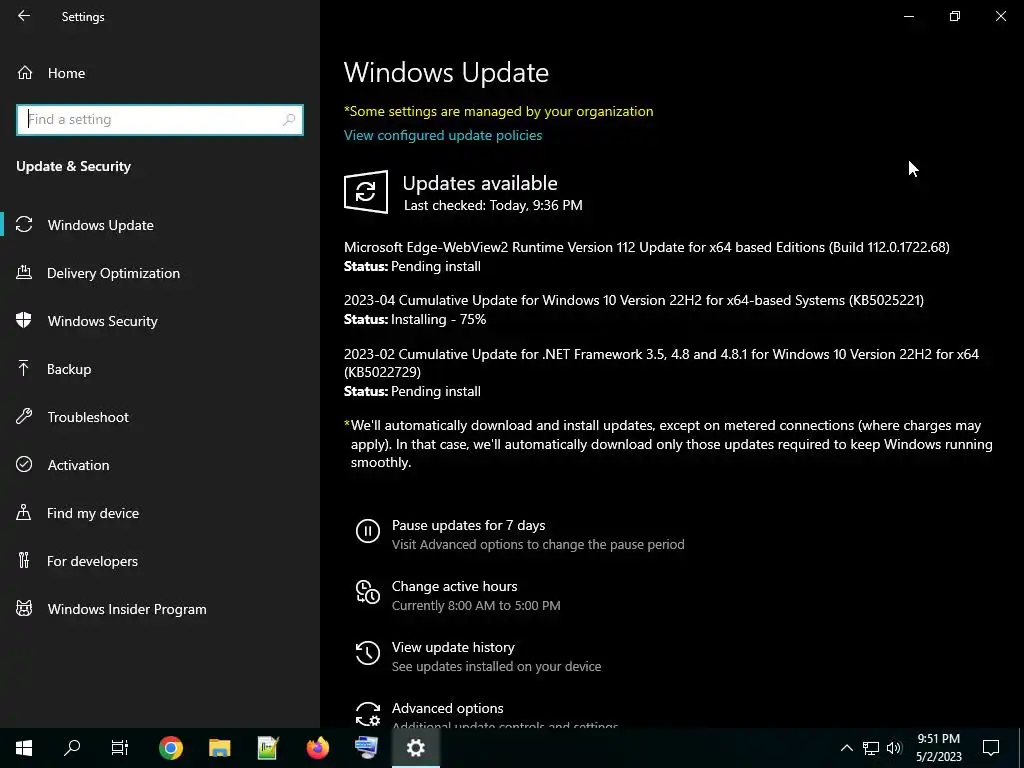
Task: Click the history icon for View update history
Action: (x=368, y=653)
